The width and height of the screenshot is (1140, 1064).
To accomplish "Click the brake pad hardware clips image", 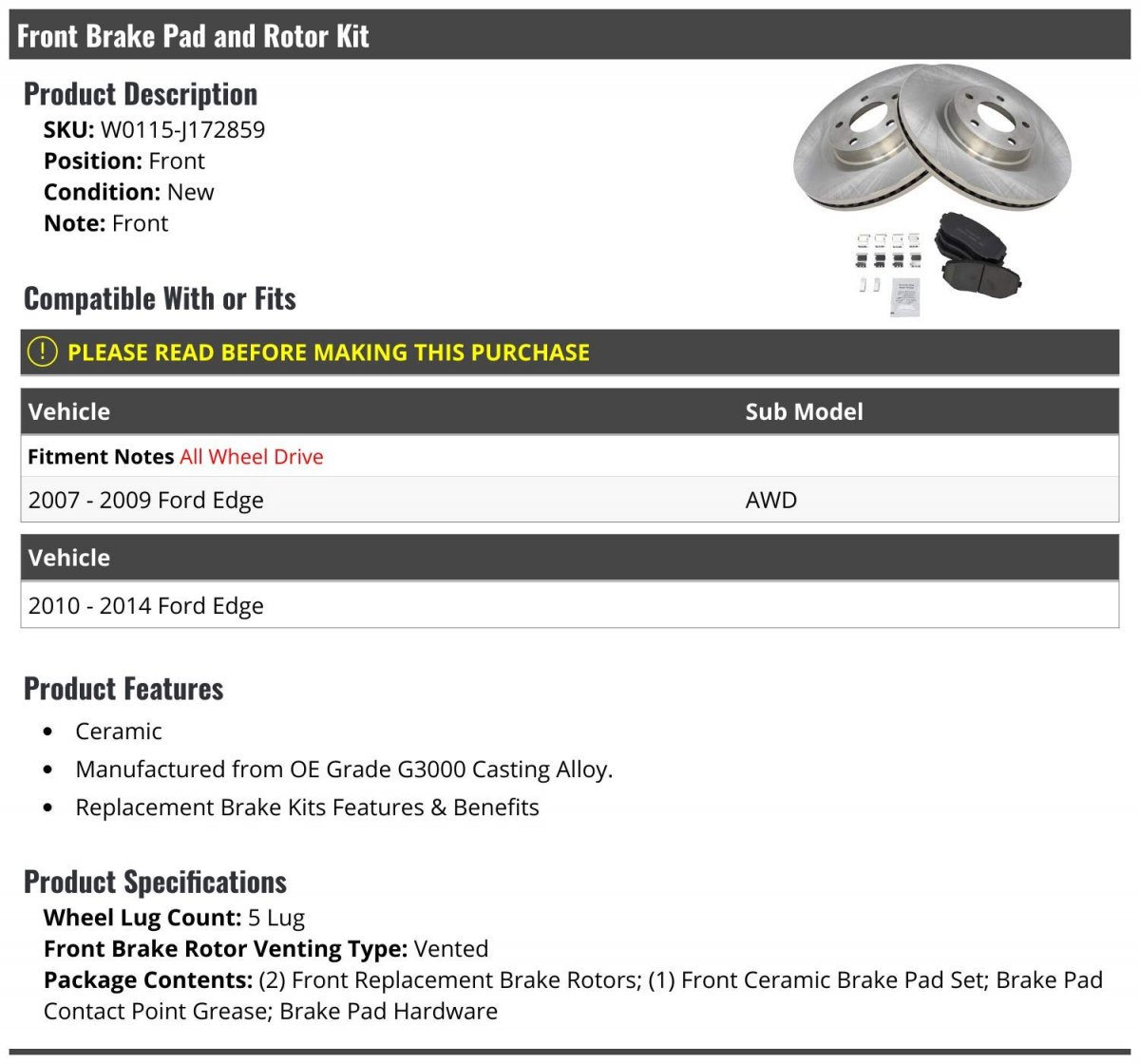I will (x=888, y=250).
